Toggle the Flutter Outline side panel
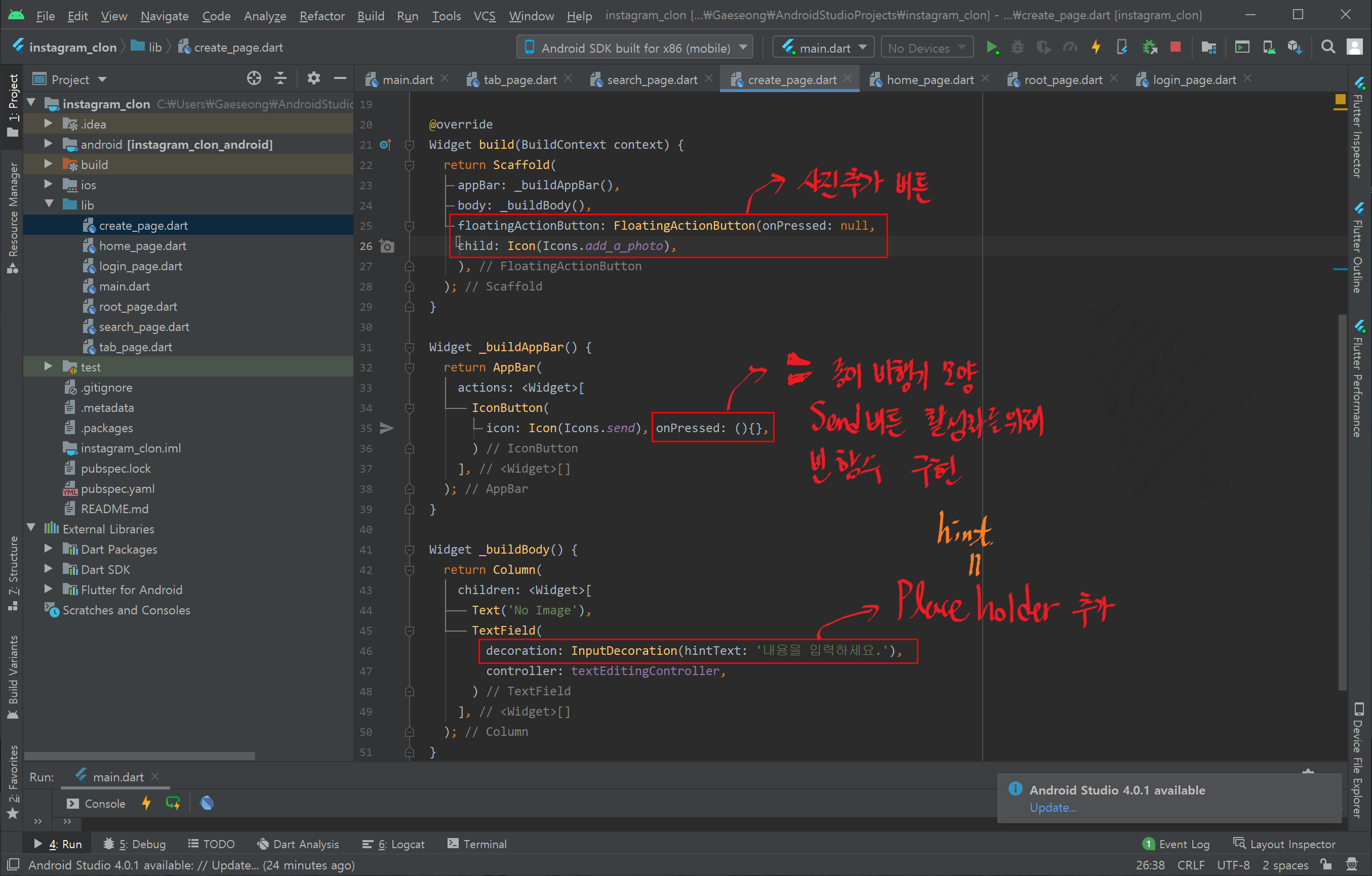The height and width of the screenshot is (876, 1372). [x=1359, y=247]
